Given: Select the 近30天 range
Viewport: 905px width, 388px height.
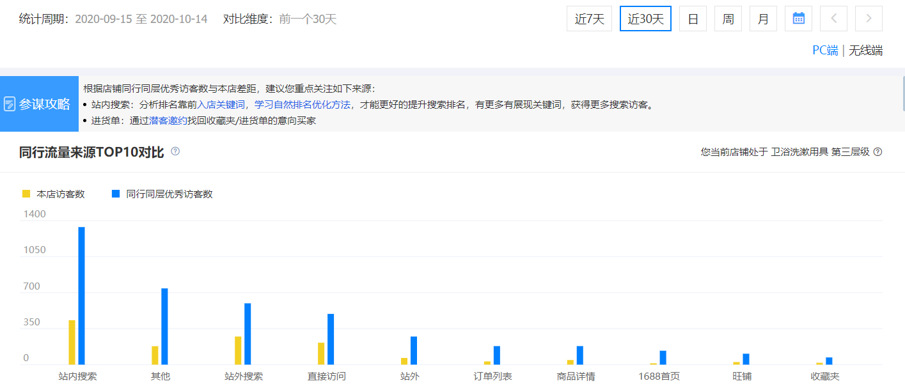Looking at the screenshot, I should coord(645,18).
